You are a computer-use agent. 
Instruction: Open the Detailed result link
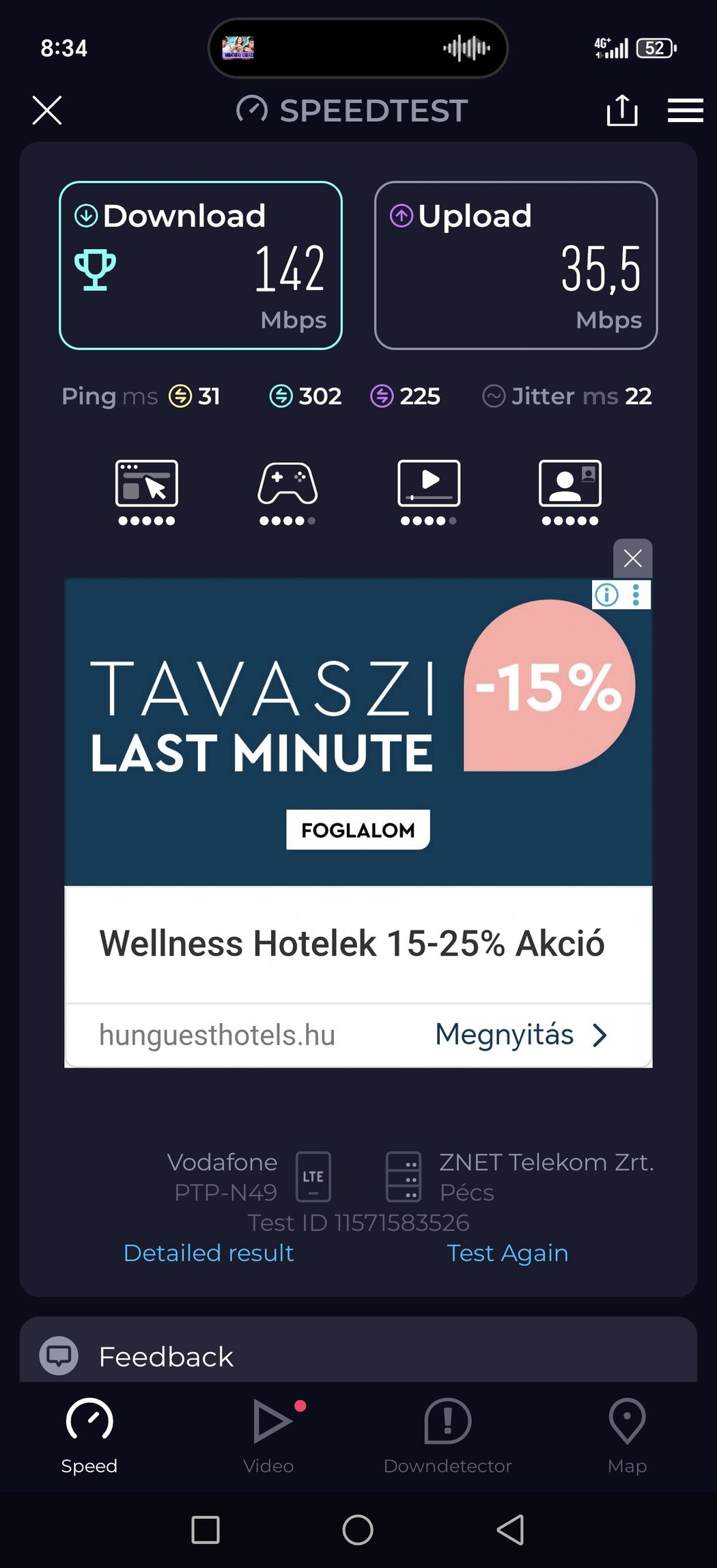(209, 1253)
